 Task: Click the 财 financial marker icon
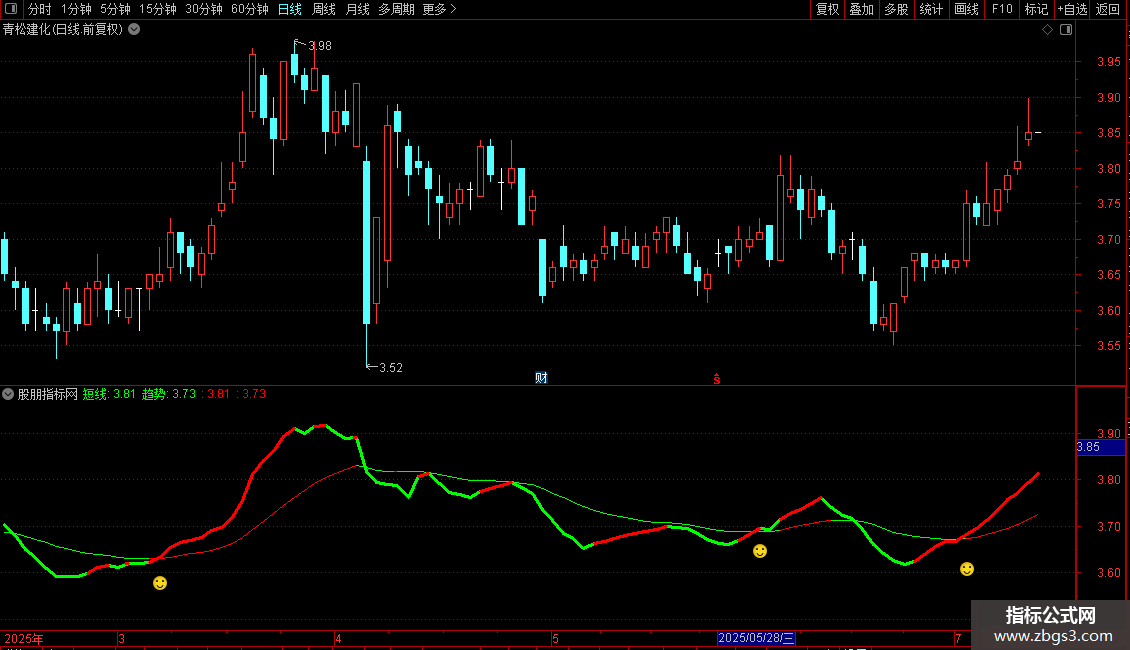[x=541, y=378]
